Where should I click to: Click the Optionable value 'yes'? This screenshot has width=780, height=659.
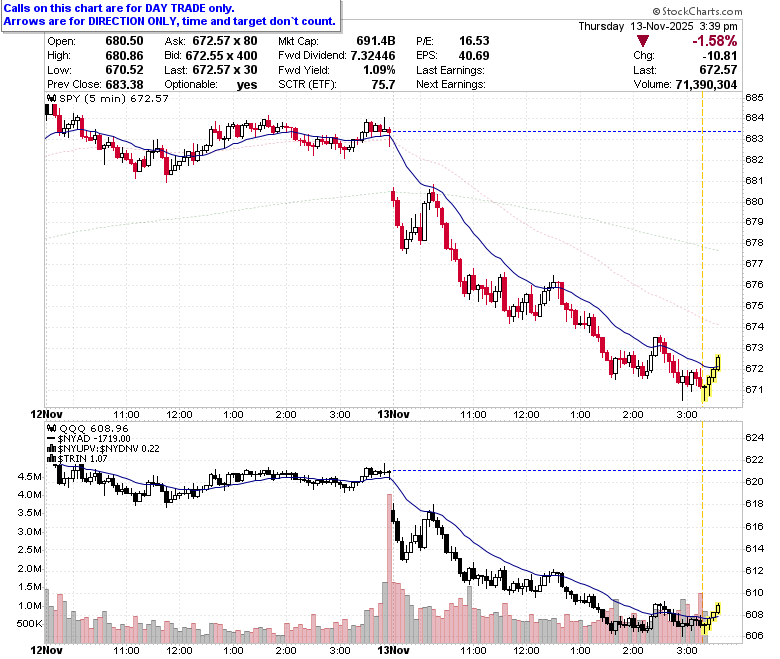[247, 85]
